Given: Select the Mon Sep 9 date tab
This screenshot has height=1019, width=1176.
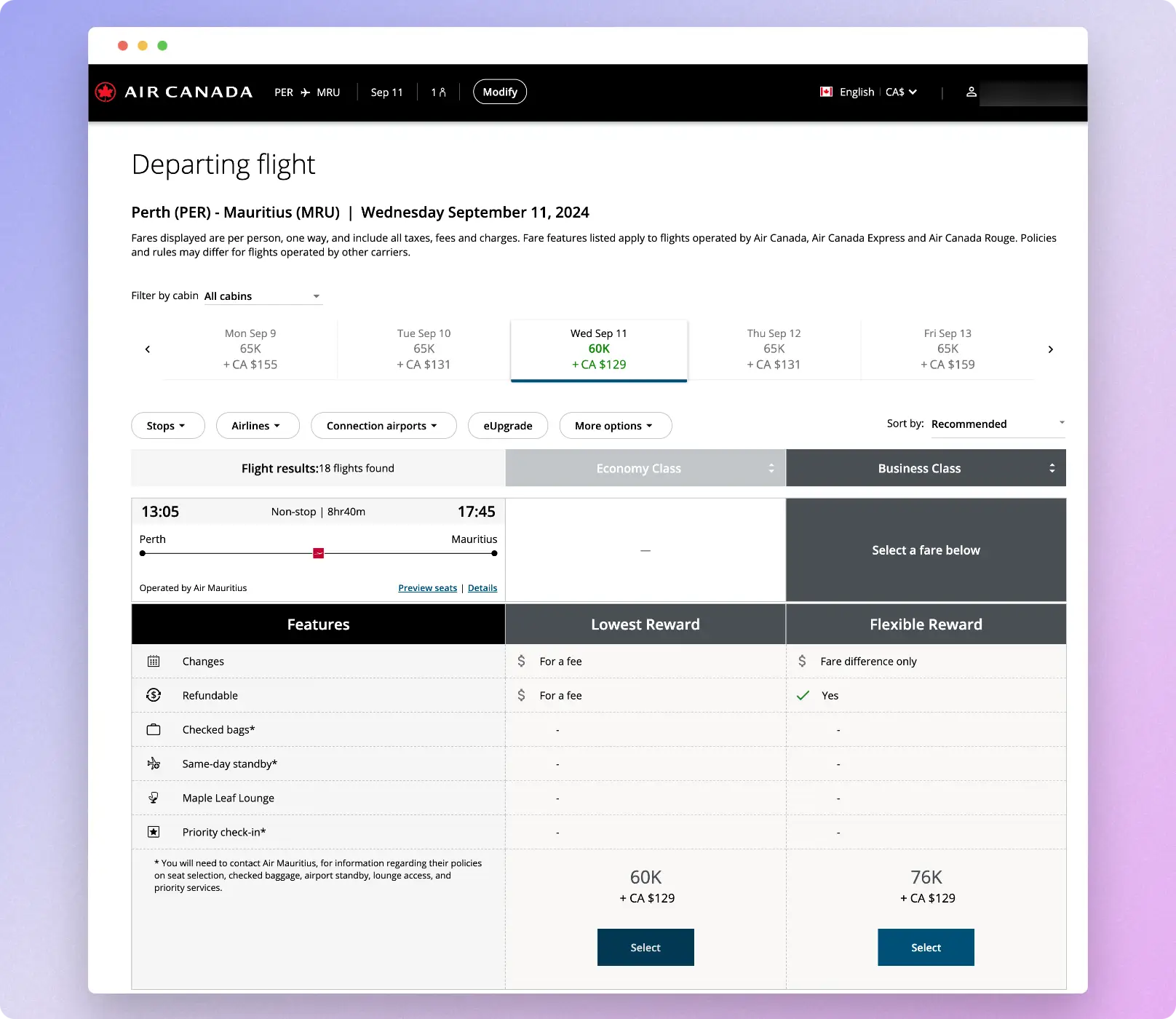Looking at the screenshot, I should pos(250,349).
